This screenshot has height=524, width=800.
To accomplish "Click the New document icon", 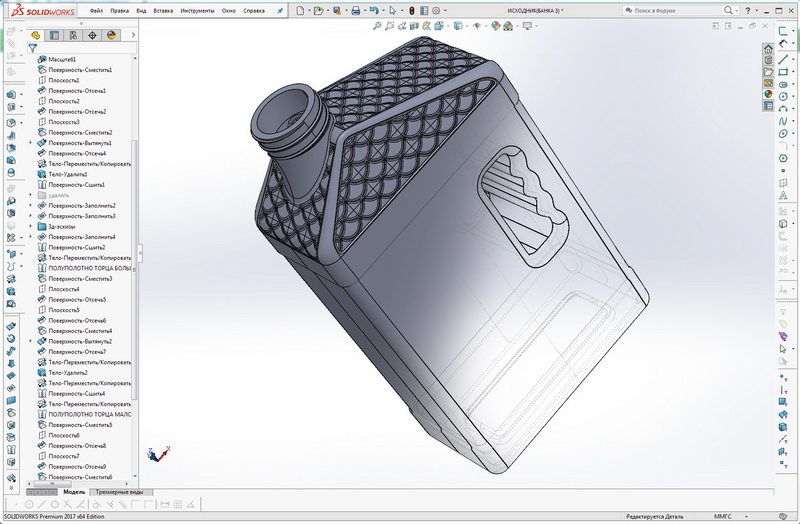I will [x=300, y=10].
